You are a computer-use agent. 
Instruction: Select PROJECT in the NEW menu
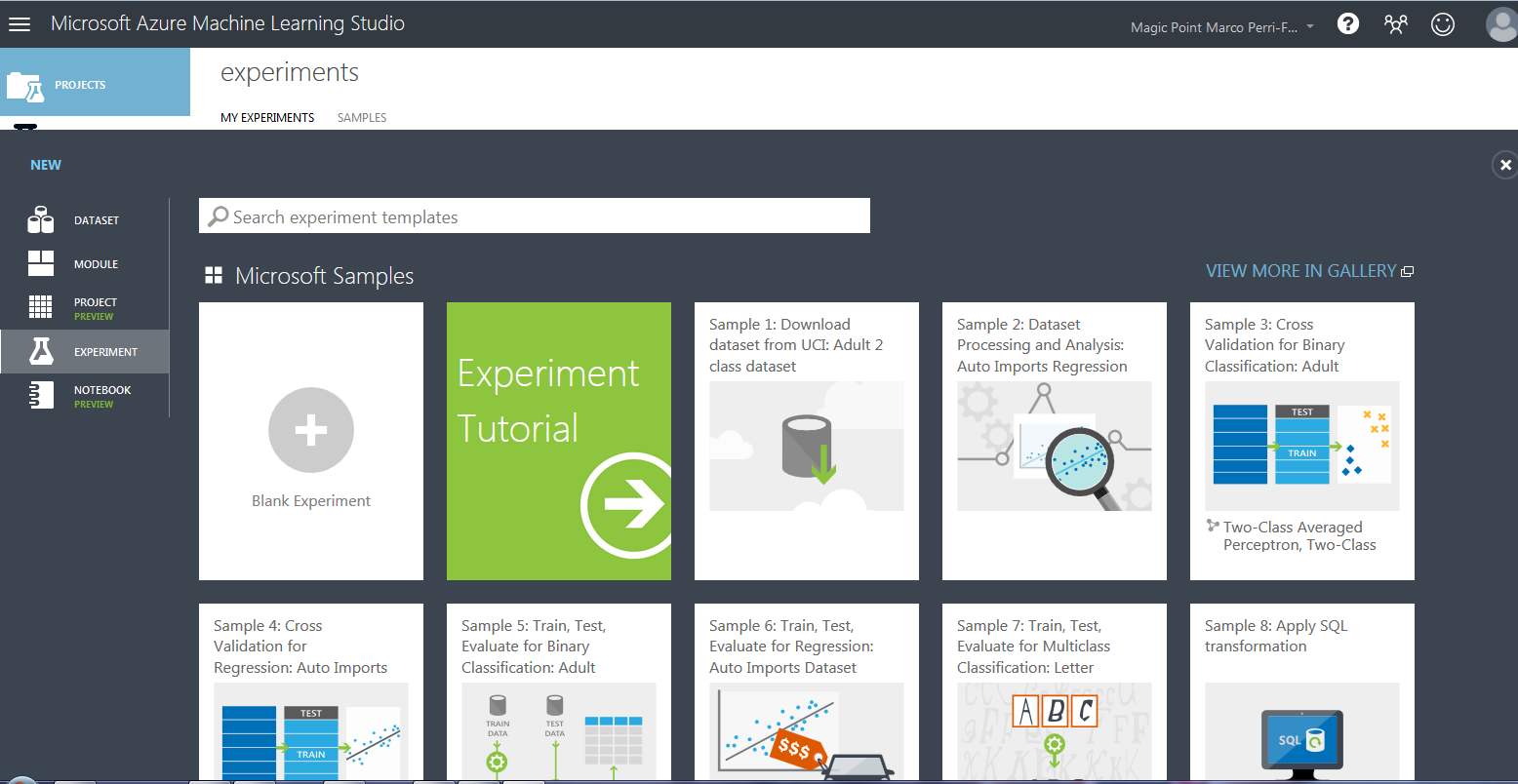84,308
